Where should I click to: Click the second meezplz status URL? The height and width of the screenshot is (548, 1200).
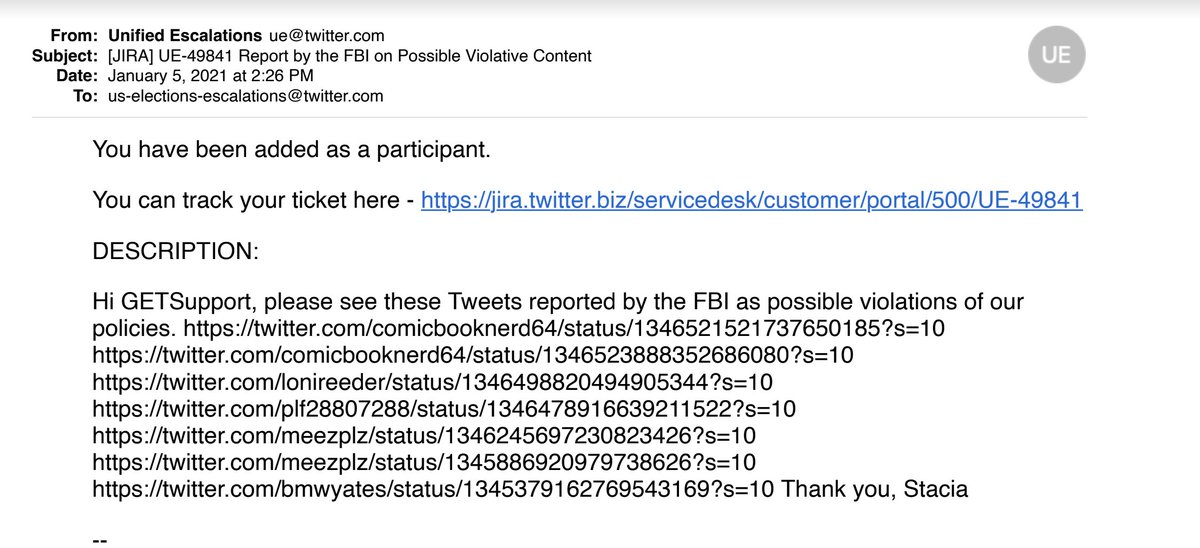click(x=424, y=463)
